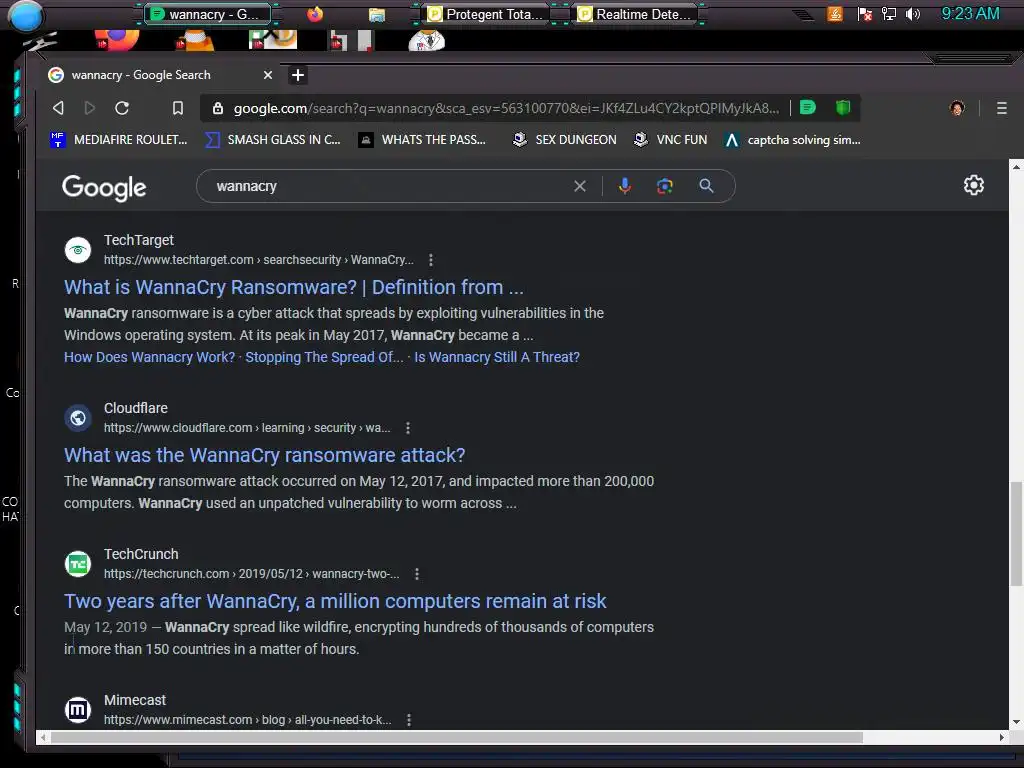View site info via the padlock icon
This screenshot has width=1024, height=768.
pos(218,108)
